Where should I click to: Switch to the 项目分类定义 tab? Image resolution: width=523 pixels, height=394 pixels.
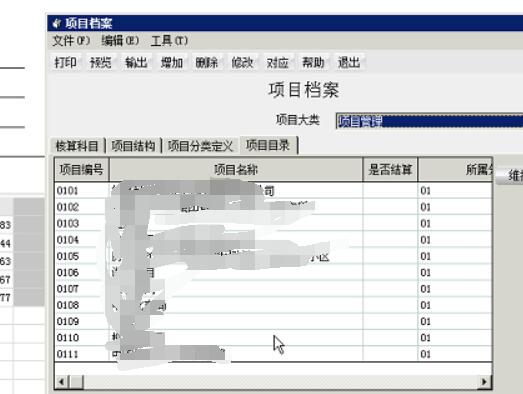tap(200, 146)
